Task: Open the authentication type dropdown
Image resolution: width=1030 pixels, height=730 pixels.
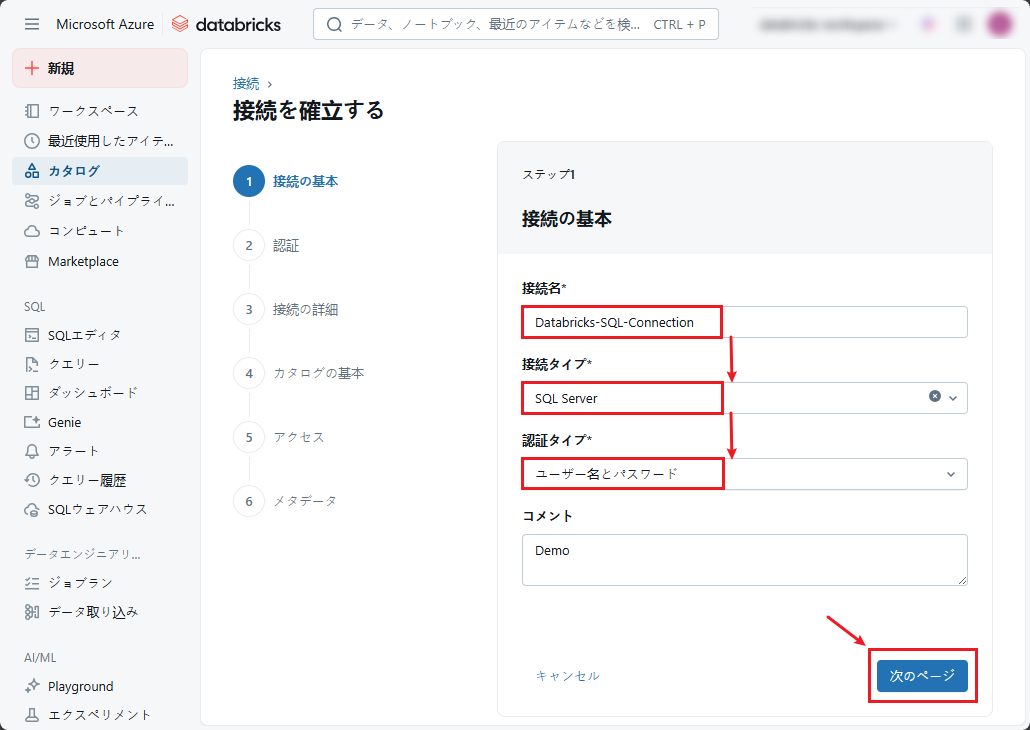Action: coord(744,474)
